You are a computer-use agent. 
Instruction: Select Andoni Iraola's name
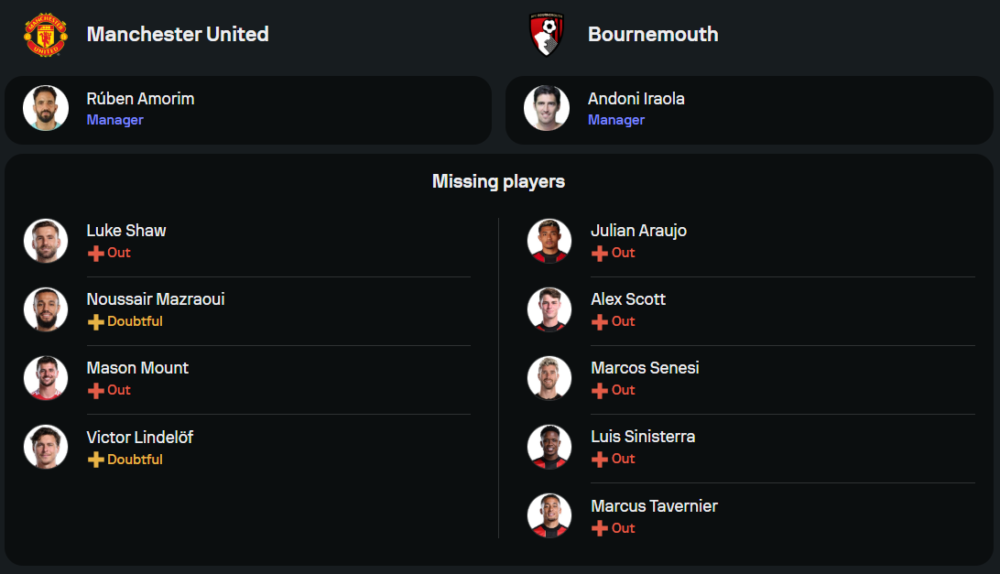(636, 99)
